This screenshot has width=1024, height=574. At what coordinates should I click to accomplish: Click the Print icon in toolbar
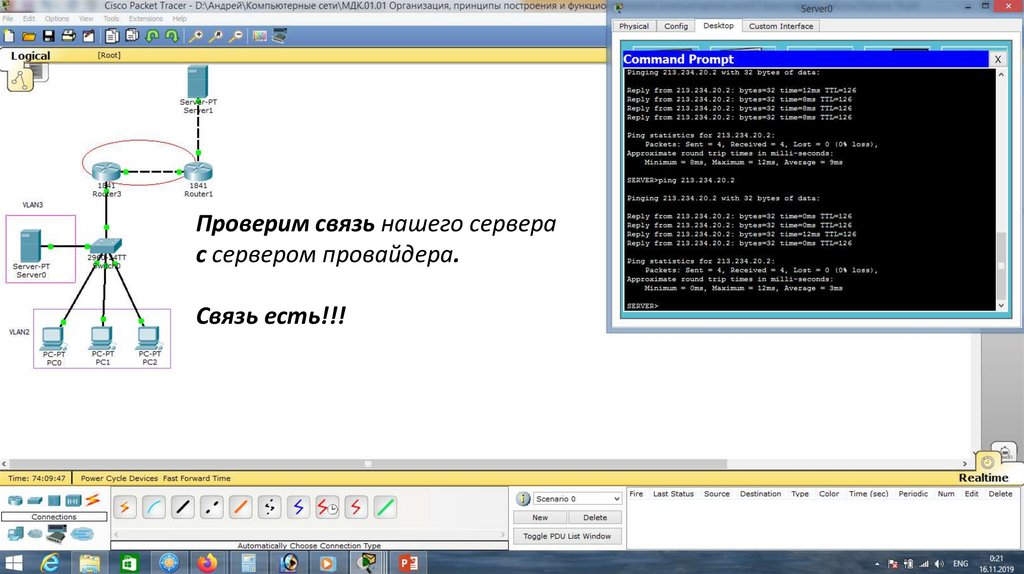[68, 36]
